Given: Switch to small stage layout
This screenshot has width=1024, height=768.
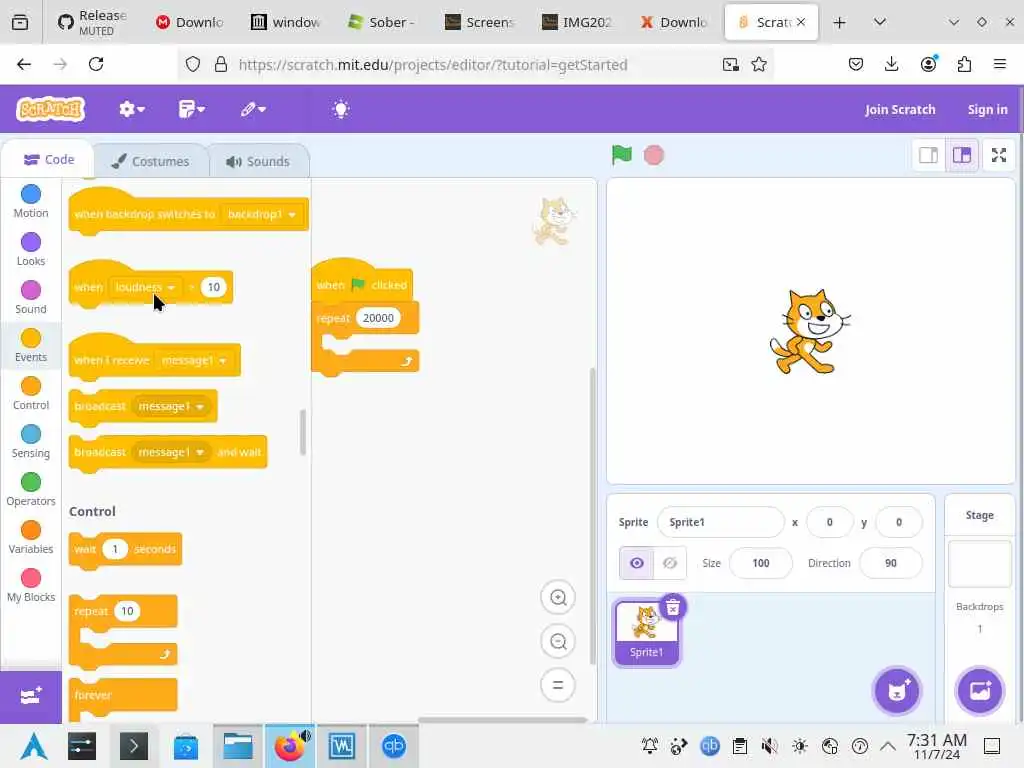Looking at the screenshot, I should [928, 155].
